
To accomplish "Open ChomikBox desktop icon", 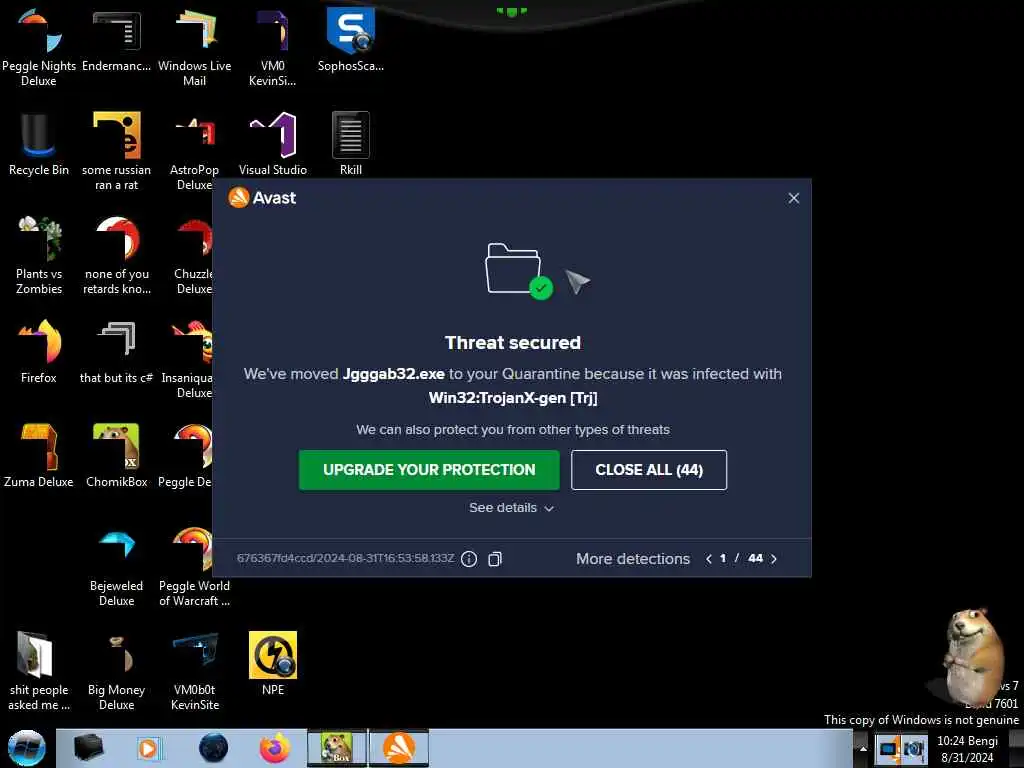I will pyautogui.click(x=116, y=456).
